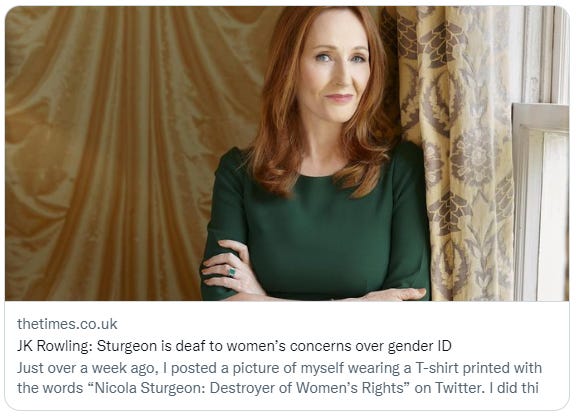The image size is (577, 419).
Task: Click 'JK Rowling:' at the headline start
Action: click(x=55, y=346)
